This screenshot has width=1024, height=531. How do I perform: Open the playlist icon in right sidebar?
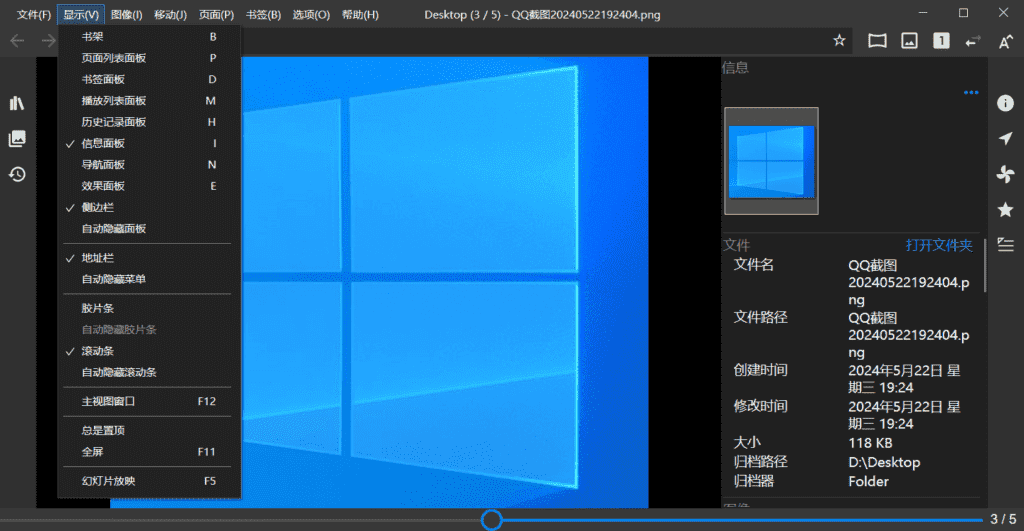(x=1005, y=245)
